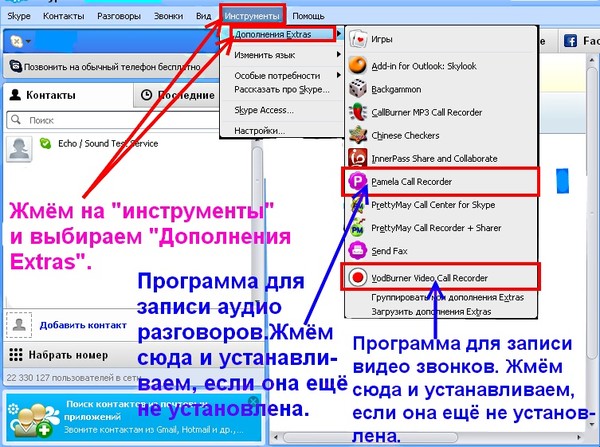Click the phone call icon in banner
This screenshot has width=600, height=447.
(15, 66)
